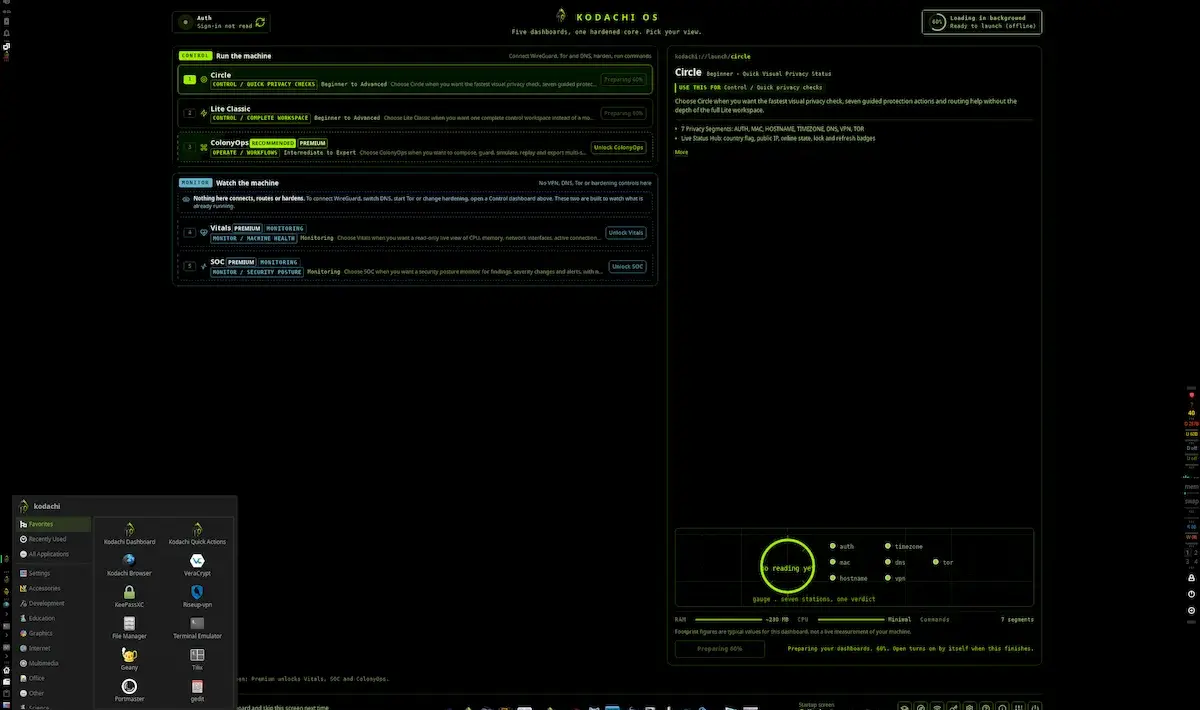Show Recently Used applications
Viewport: 1200px width, 710px height.
tap(54, 539)
